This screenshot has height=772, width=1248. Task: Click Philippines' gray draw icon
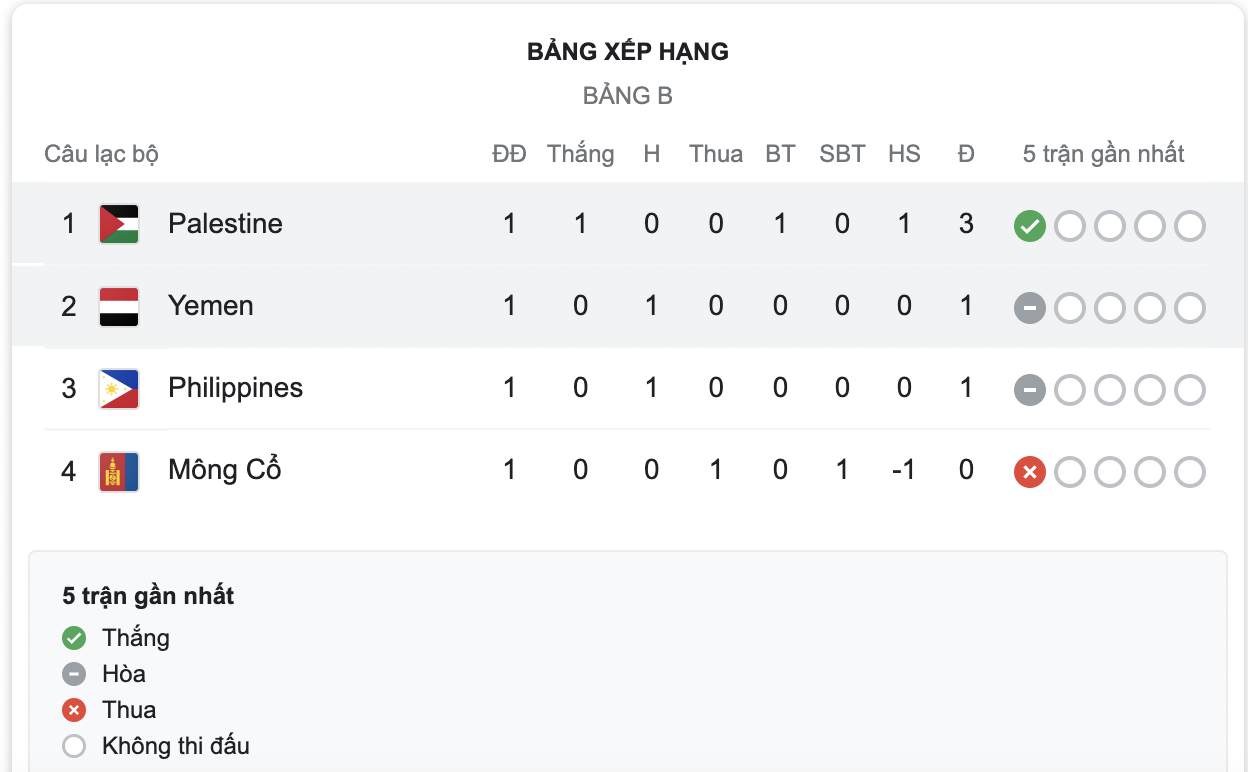tap(1029, 390)
